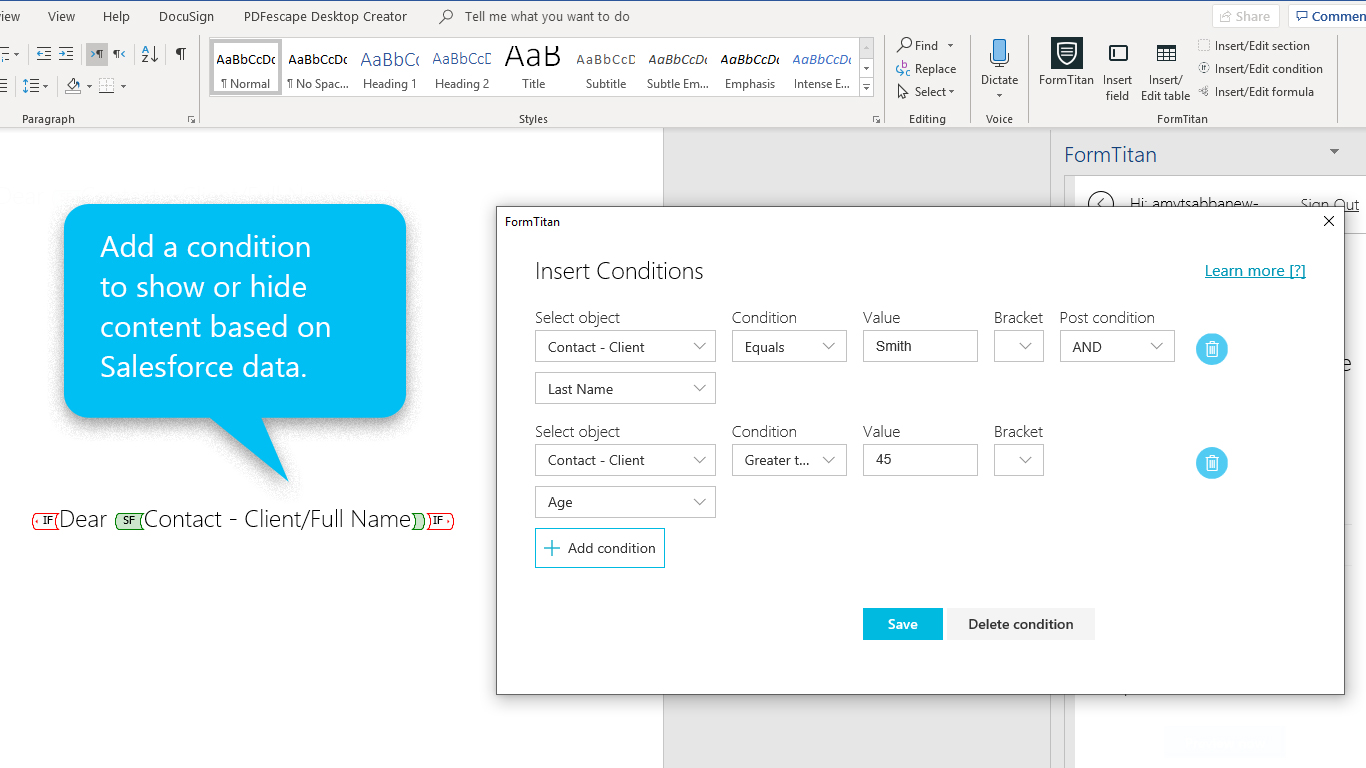Open second Select object Contact - Client dropdown
The height and width of the screenshot is (768, 1366).
coord(625,460)
